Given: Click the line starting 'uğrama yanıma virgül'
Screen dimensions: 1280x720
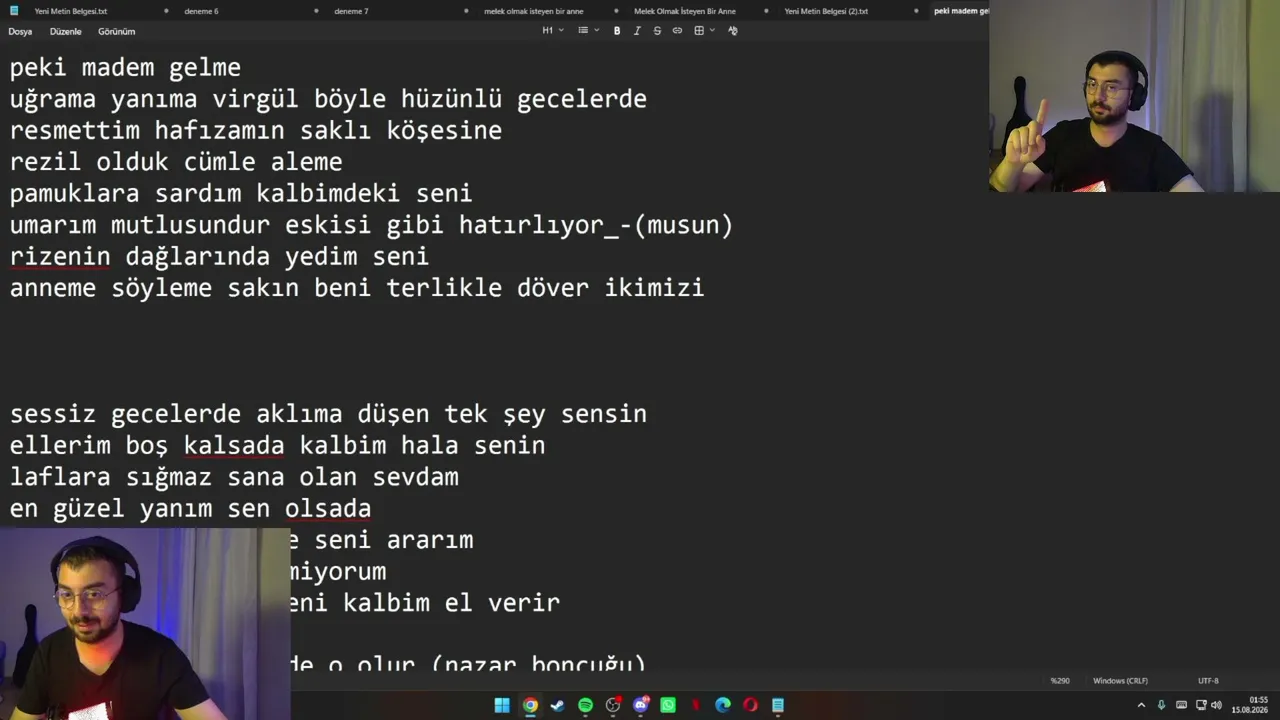Looking at the screenshot, I should [328, 99].
